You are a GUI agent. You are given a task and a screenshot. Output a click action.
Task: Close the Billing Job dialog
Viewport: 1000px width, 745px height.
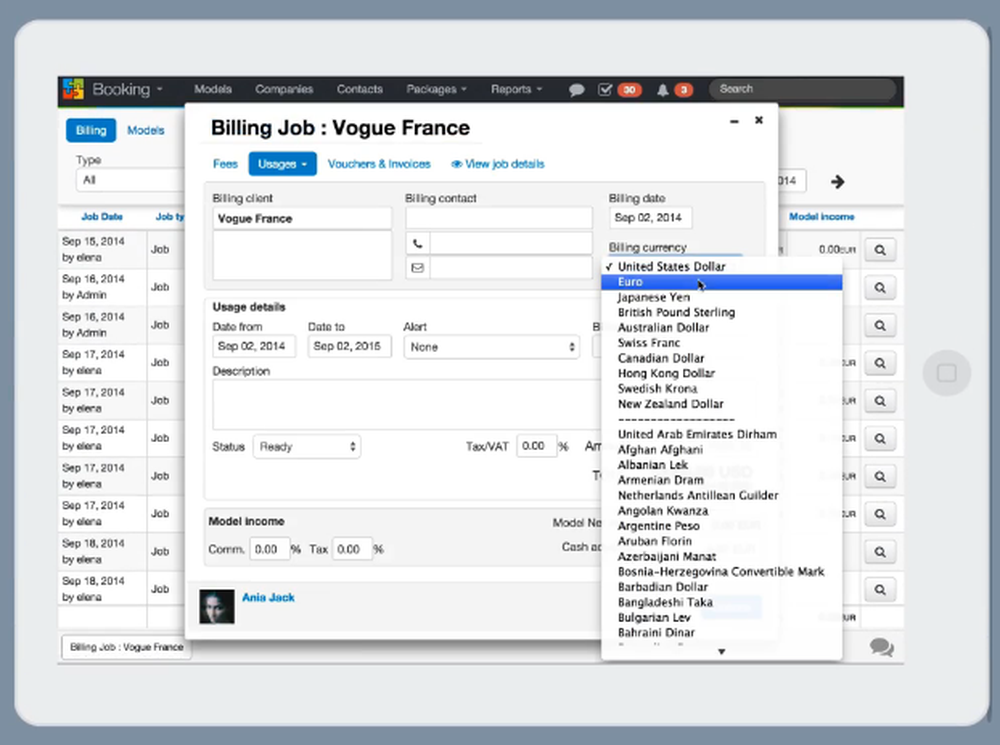(759, 120)
